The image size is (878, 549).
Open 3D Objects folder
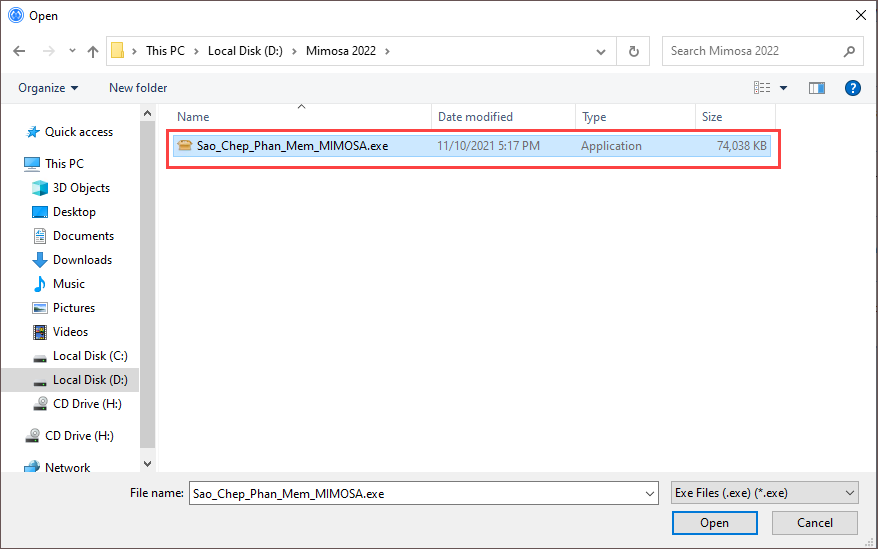tap(81, 188)
